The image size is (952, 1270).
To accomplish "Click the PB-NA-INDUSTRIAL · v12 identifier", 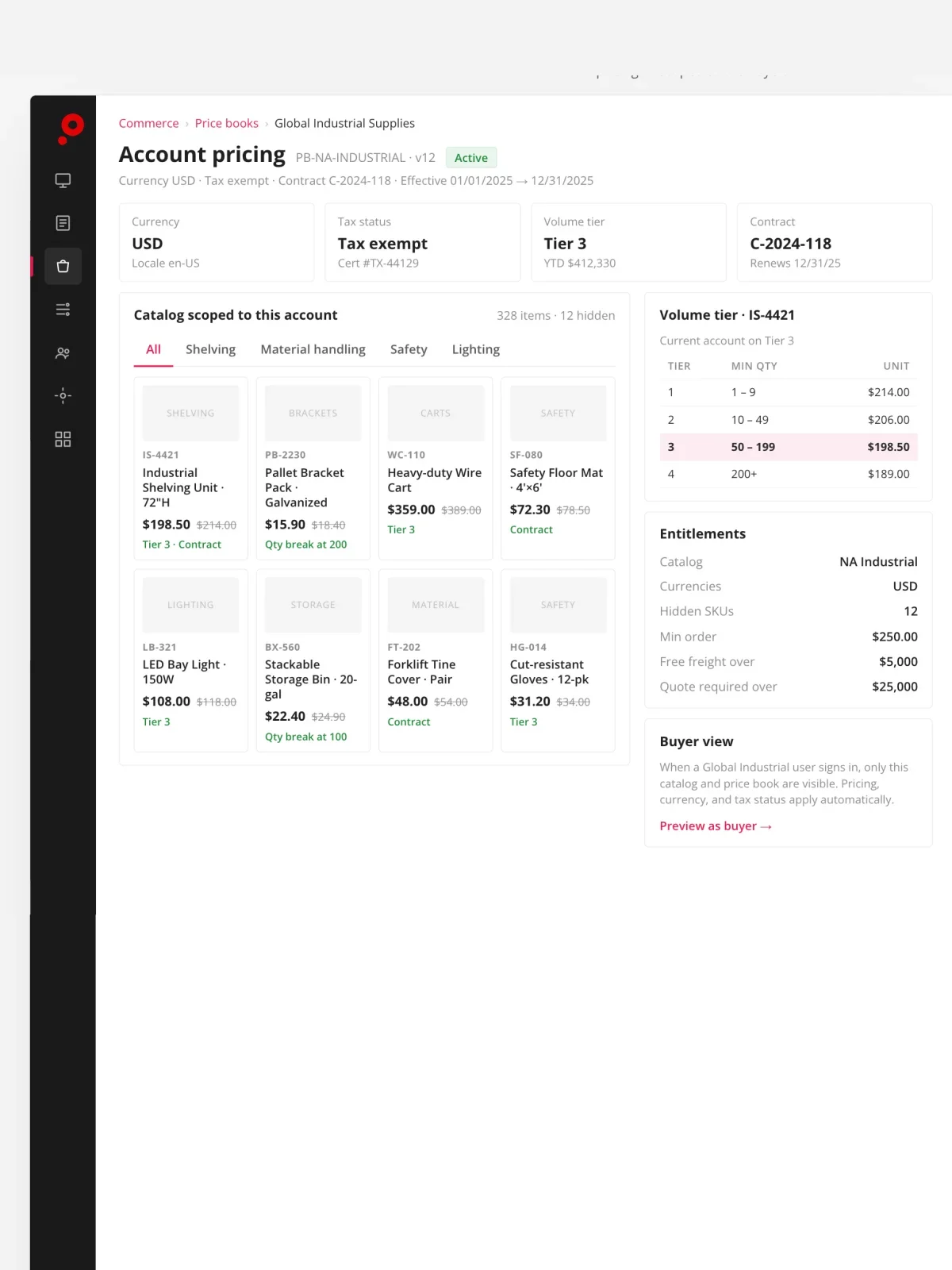I will [x=366, y=158].
